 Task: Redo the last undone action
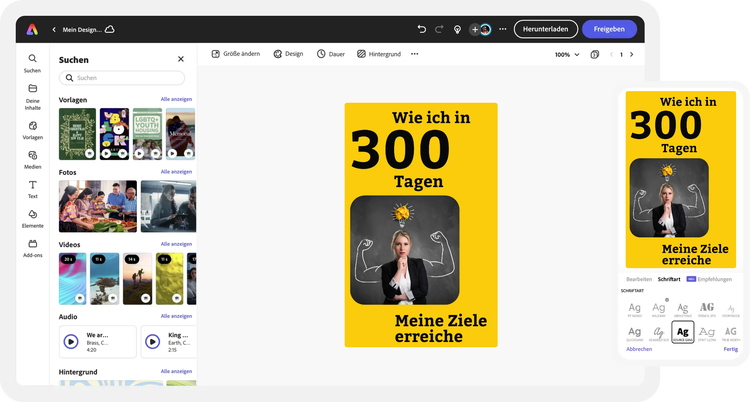click(x=439, y=29)
